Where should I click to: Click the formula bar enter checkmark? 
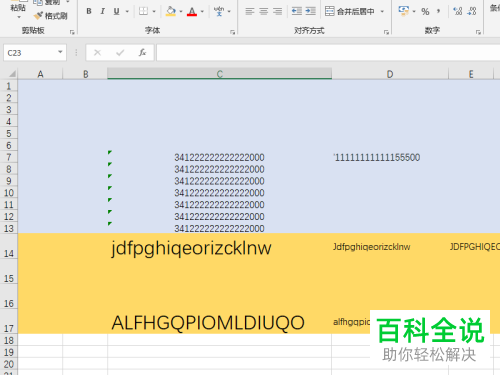tap(120, 52)
